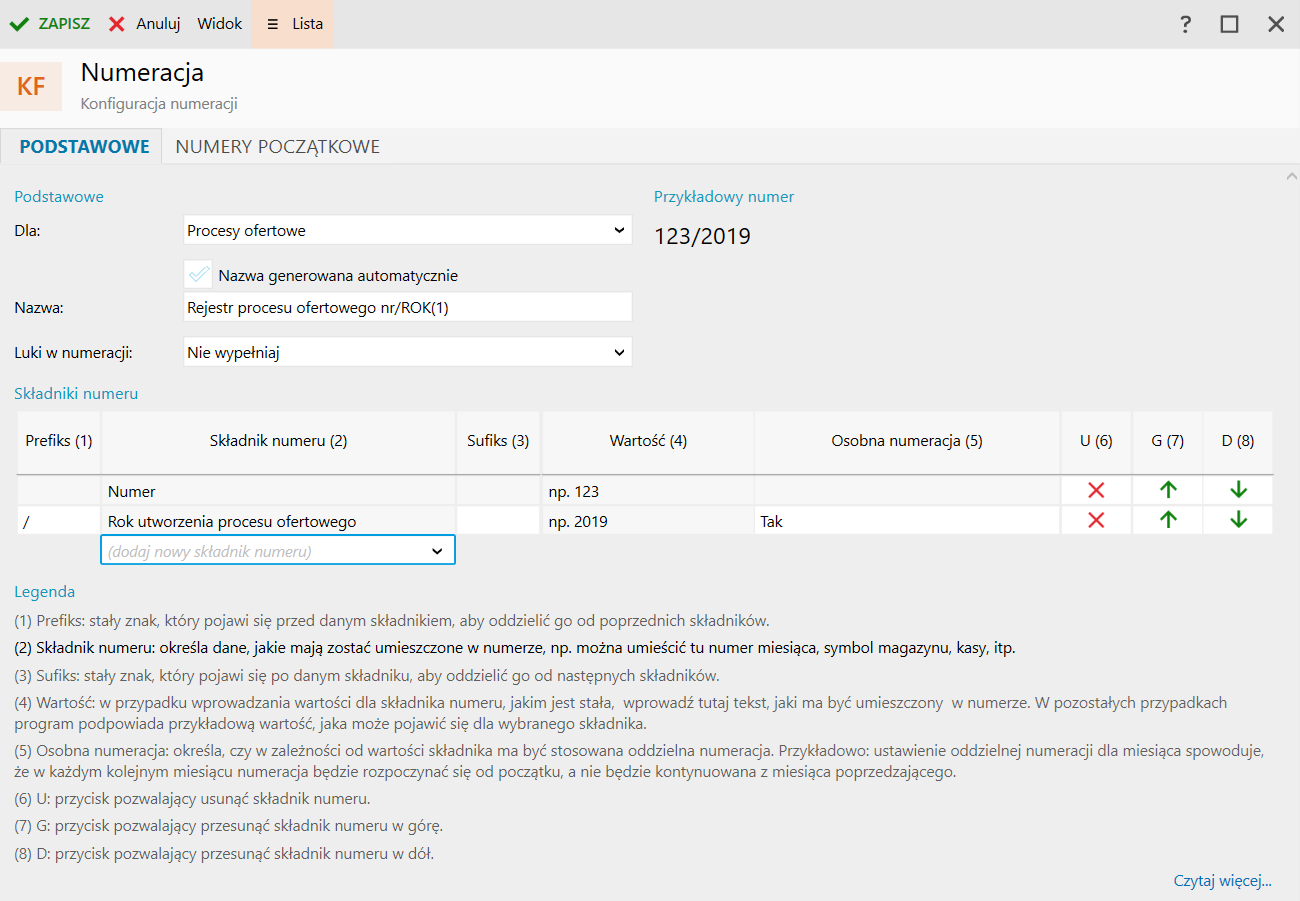
Task: Click the Składnik numeru (2) column header
Action: point(279,441)
